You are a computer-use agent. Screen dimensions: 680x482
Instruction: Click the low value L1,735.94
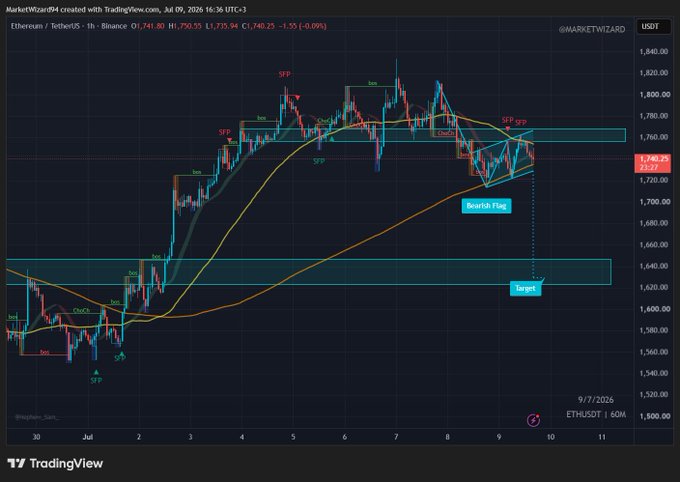[222, 26]
